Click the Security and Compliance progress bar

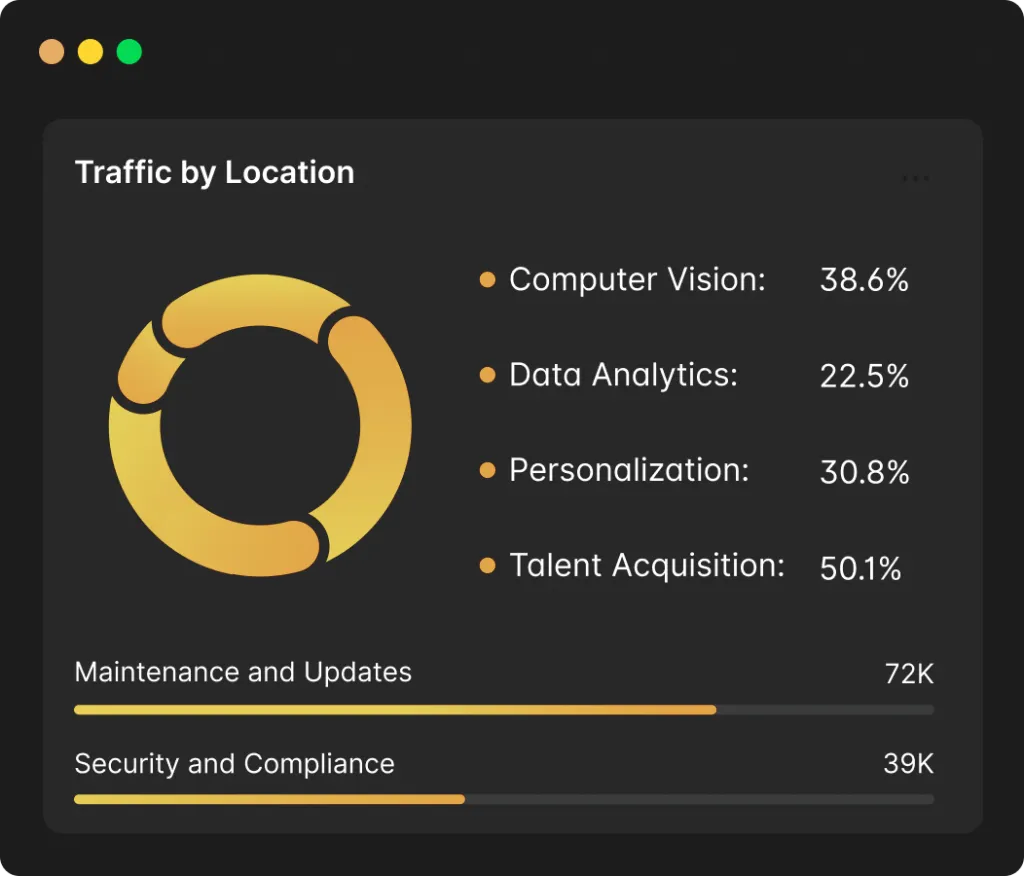(x=504, y=799)
